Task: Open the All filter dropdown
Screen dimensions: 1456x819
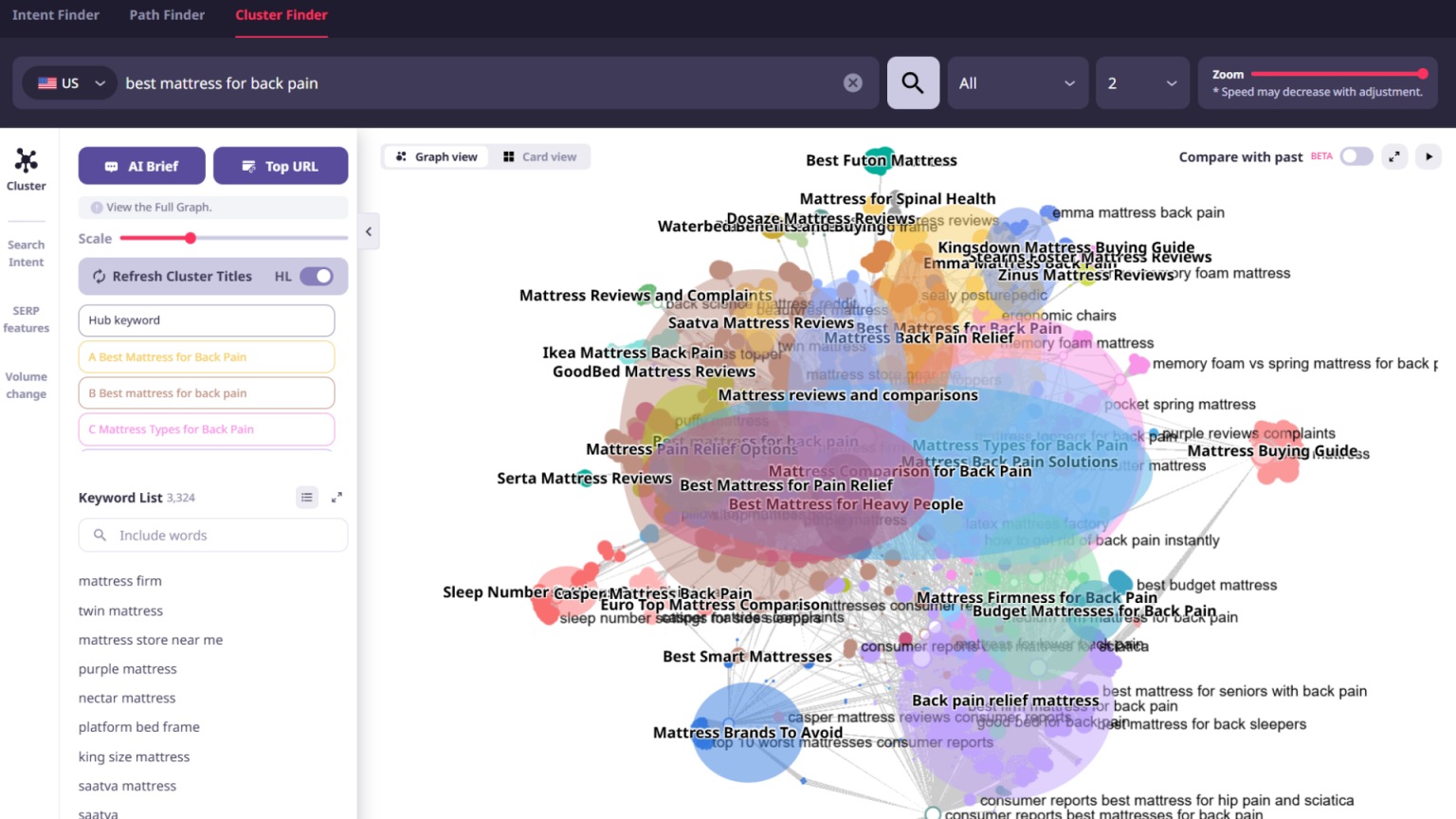Action: coord(1017,83)
